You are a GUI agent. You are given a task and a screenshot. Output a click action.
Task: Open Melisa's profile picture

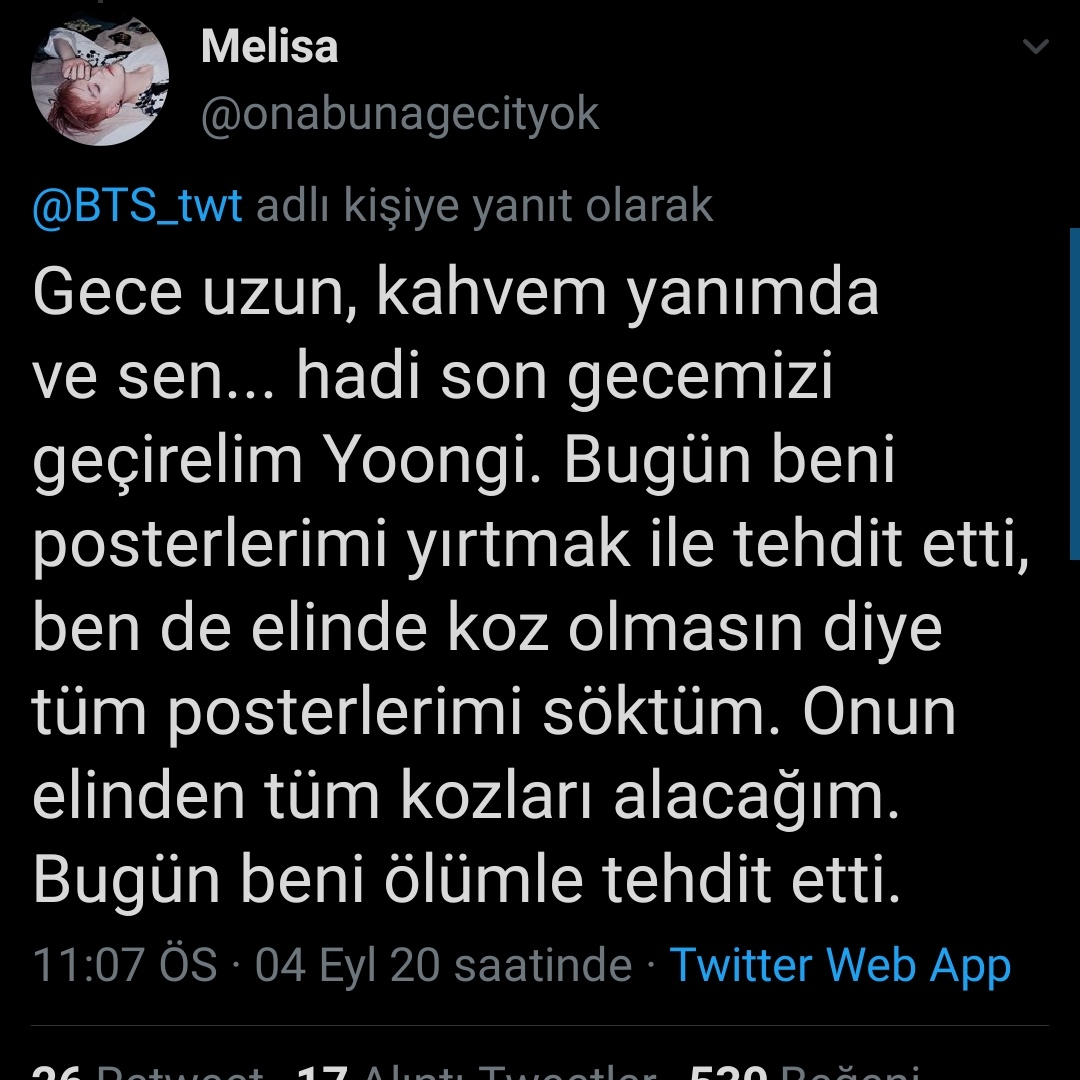[x=99, y=79]
